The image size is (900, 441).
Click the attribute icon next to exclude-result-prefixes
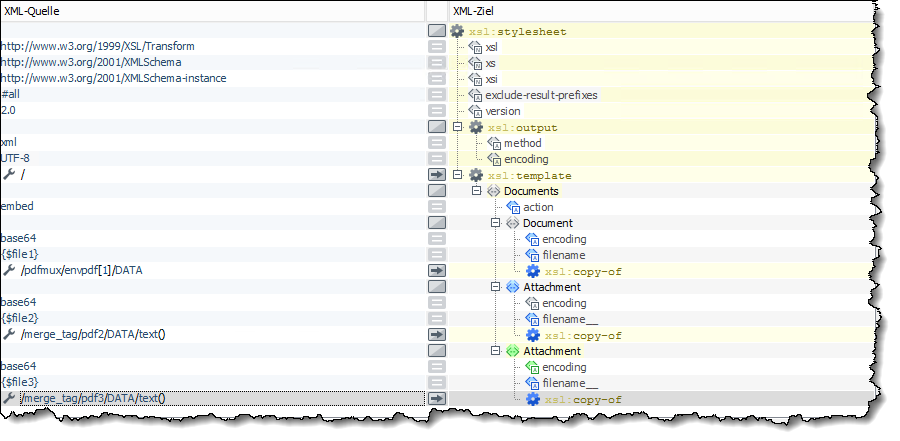point(475,95)
